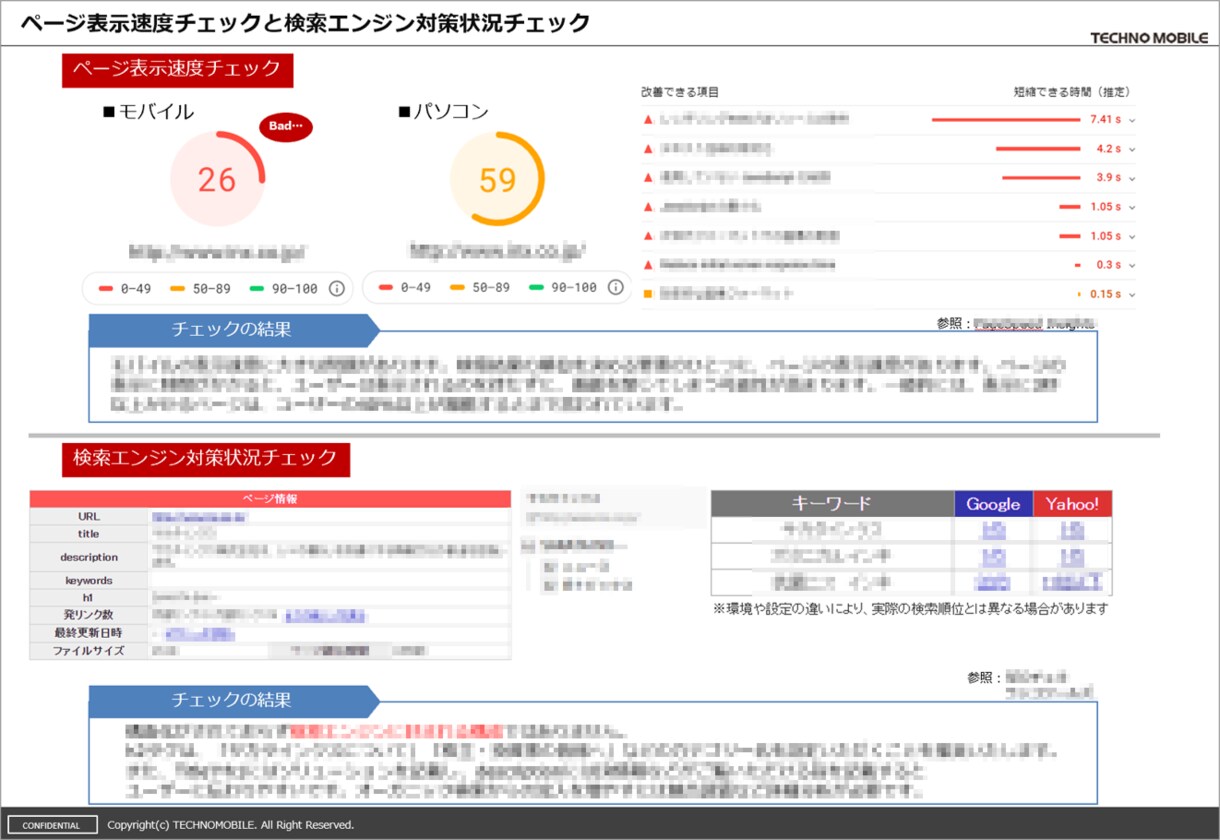
Task: Click the red warning triangle on the 0.3 s row
Action: 648,265
